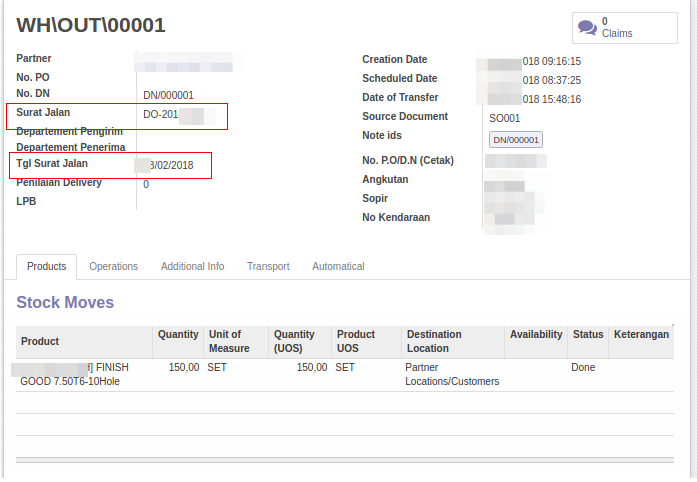Screen dimensions: 697x482
Task: Open source document SO001
Action: click(504, 118)
